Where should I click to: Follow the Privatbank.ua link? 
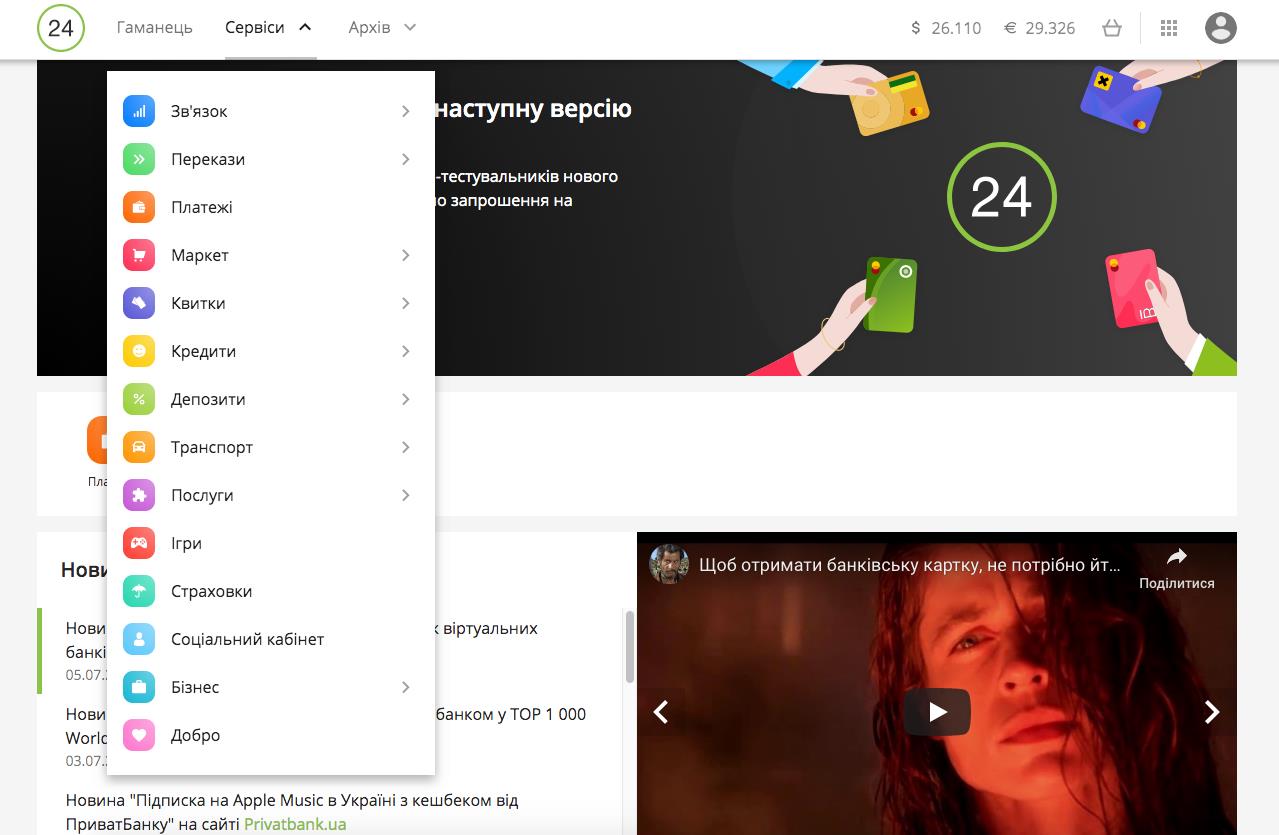[295, 825]
